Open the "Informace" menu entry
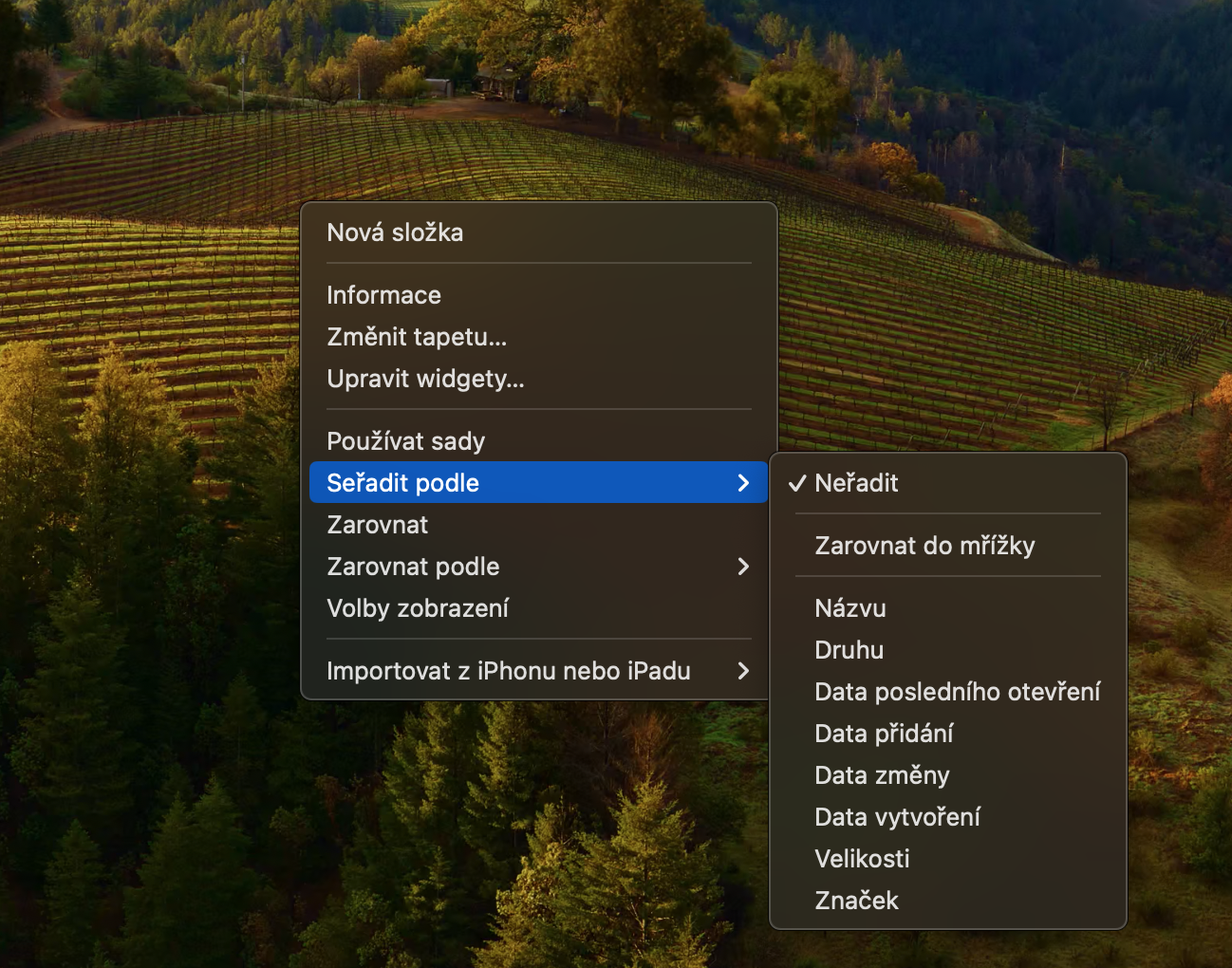 point(383,295)
